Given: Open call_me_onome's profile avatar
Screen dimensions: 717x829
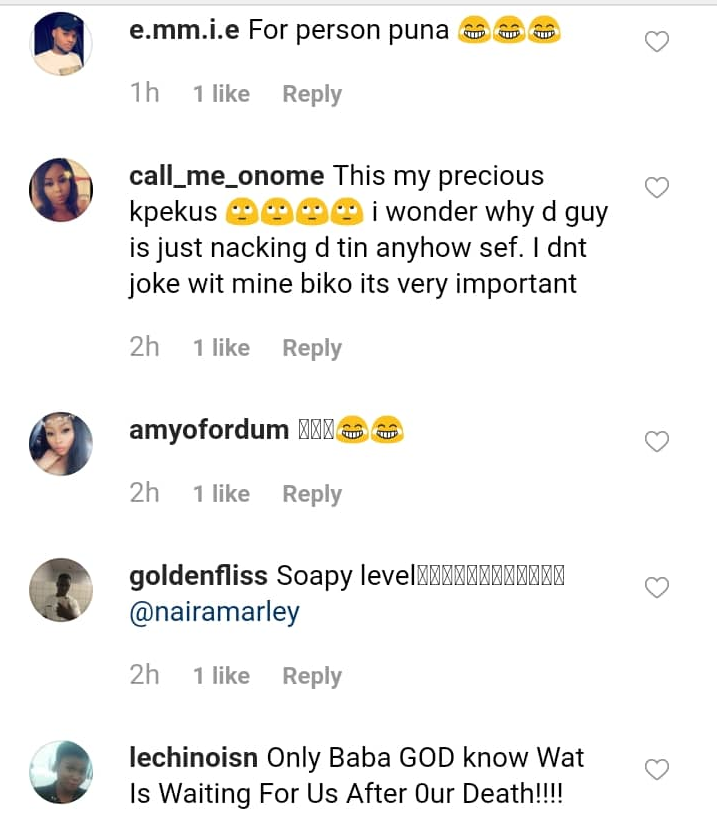Looking at the screenshot, I should (62, 188).
